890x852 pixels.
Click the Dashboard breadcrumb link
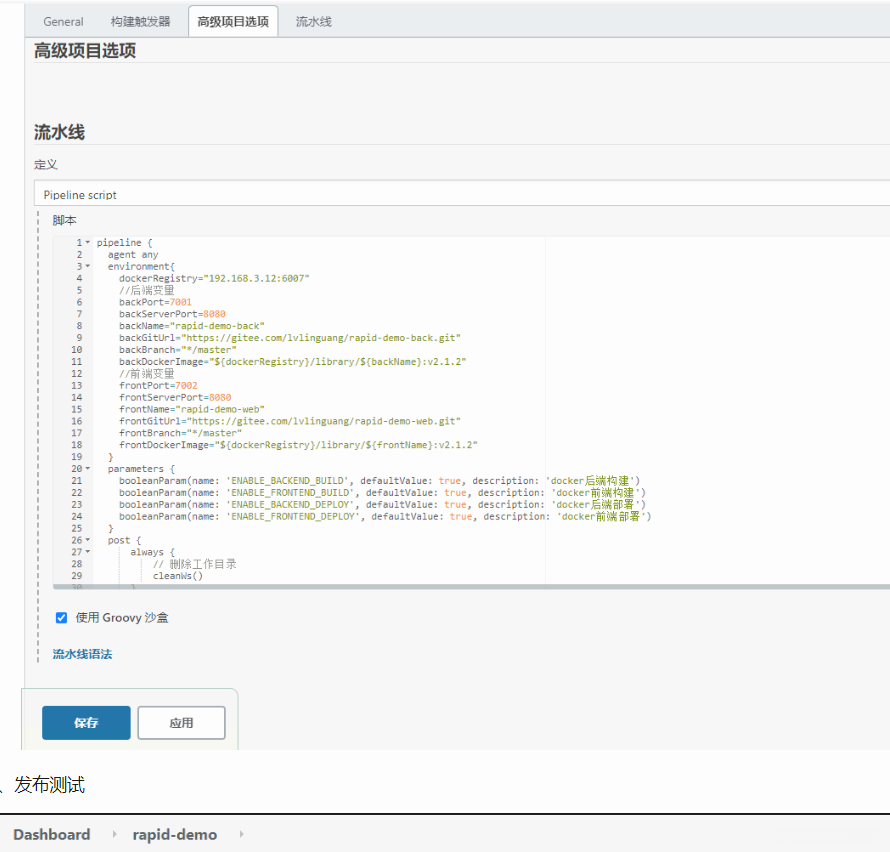tap(52, 834)
